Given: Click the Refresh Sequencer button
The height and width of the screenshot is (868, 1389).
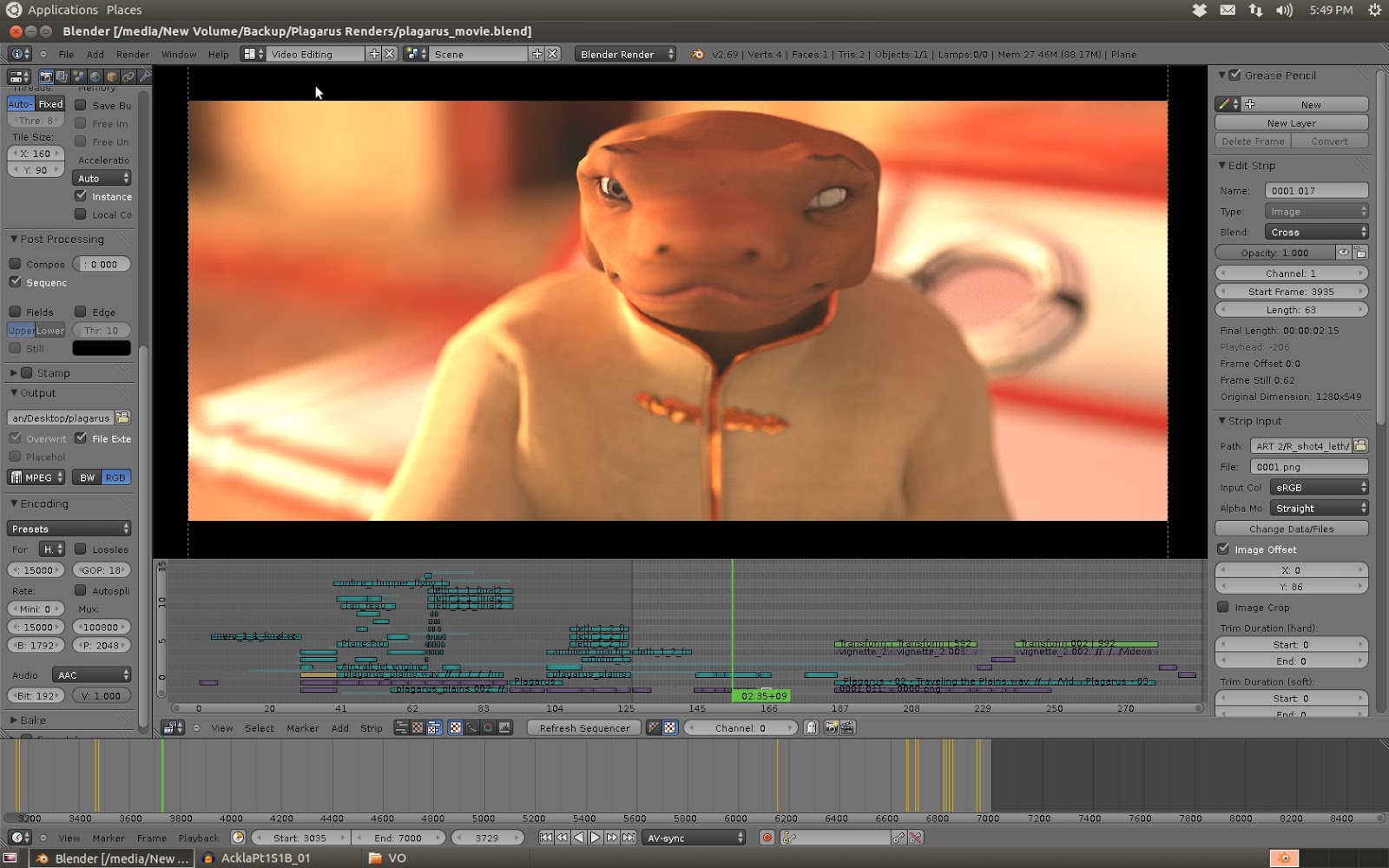Looking at the screenshot, I should [x=584, y=728].
